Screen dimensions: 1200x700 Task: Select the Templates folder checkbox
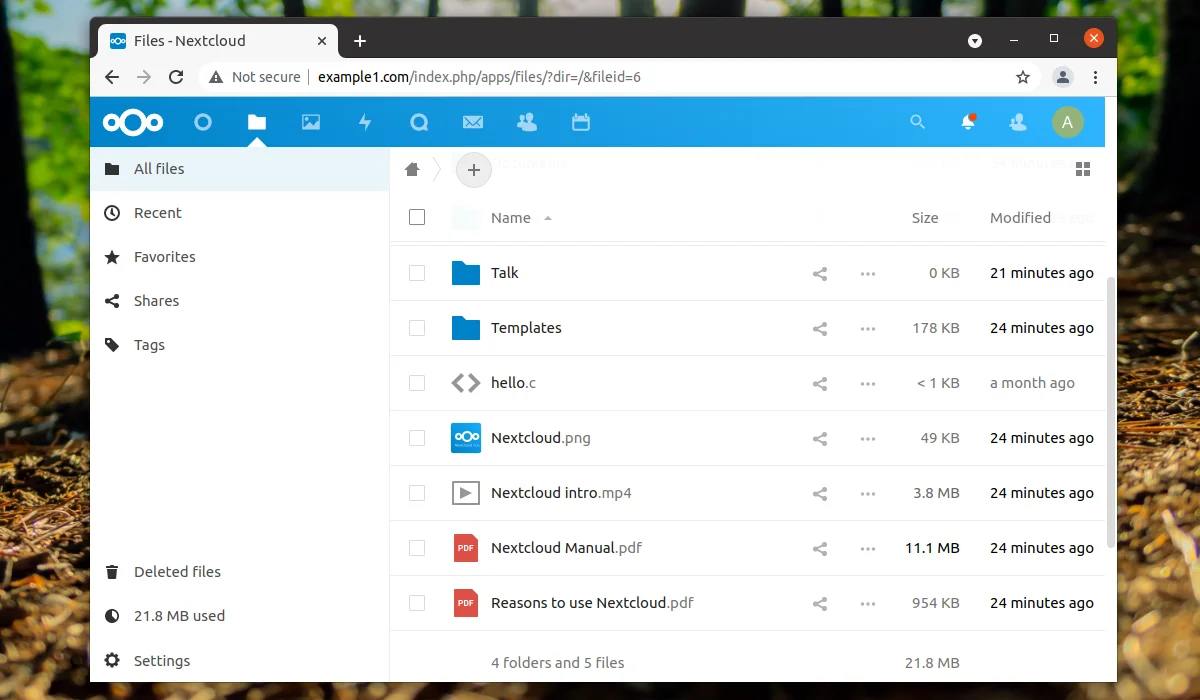click(417, 328)
